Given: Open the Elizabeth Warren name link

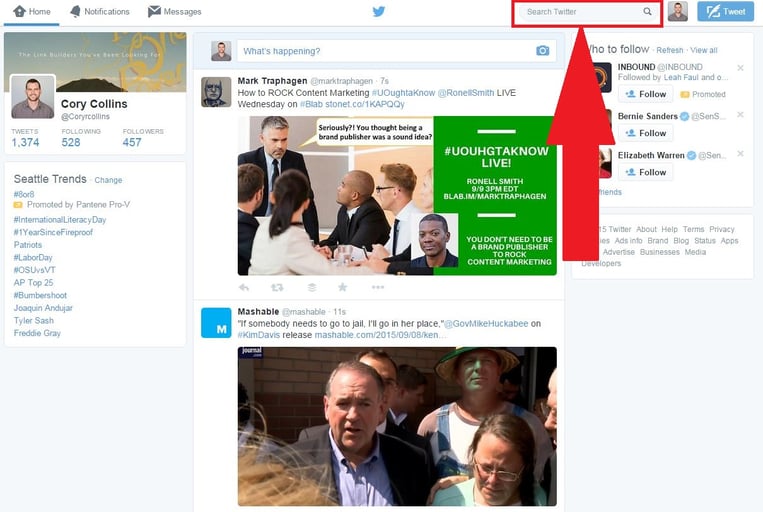Looking at the screenshot, I should coord(651,155).
